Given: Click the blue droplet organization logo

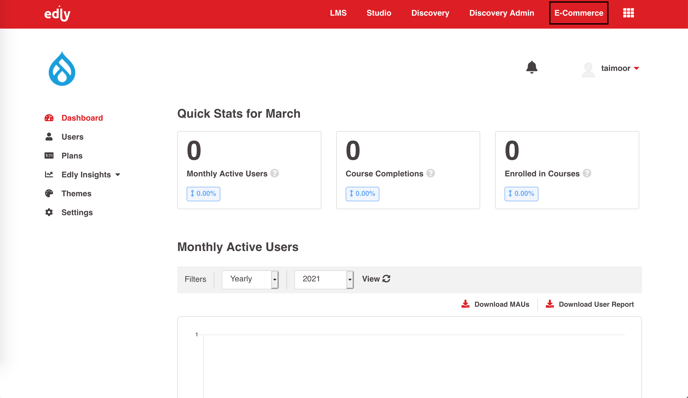Looking at the screenshot, I should tap(62, 69).
